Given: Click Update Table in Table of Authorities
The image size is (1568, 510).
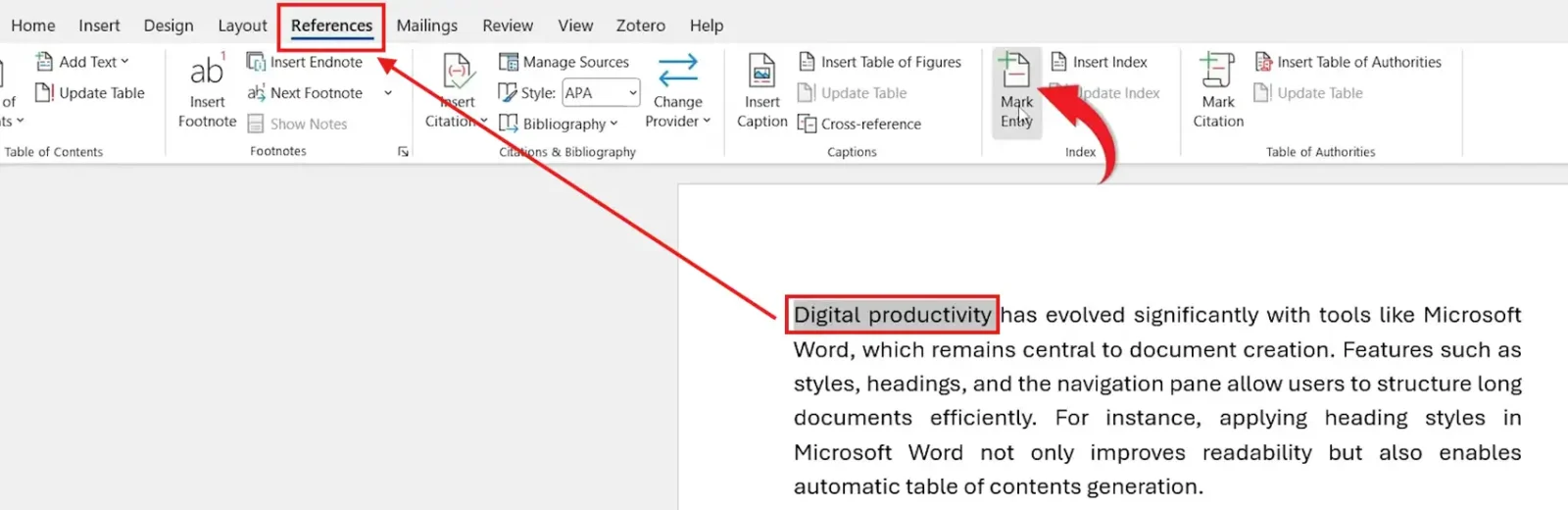Looking at the screenshot, I should pos(1309,93).
